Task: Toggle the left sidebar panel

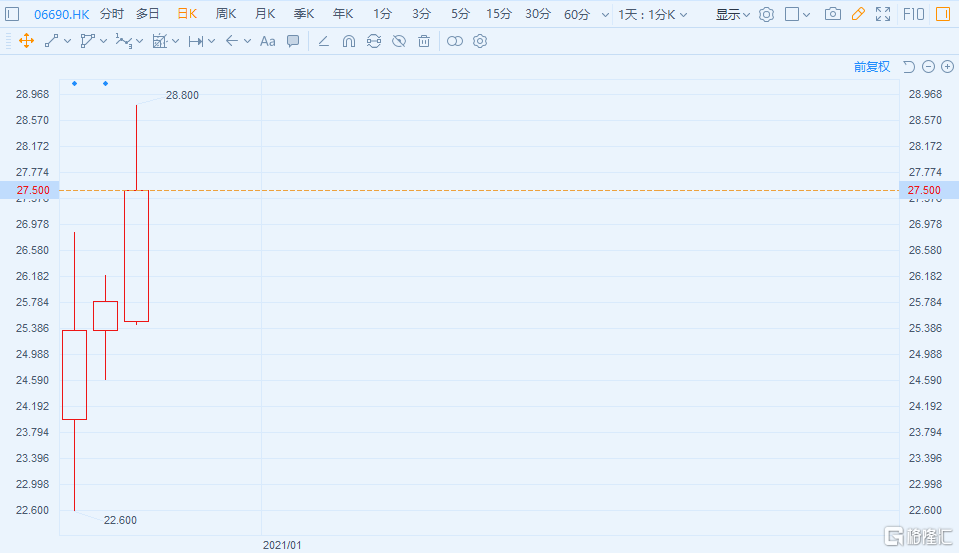Action: coord(13,14)
